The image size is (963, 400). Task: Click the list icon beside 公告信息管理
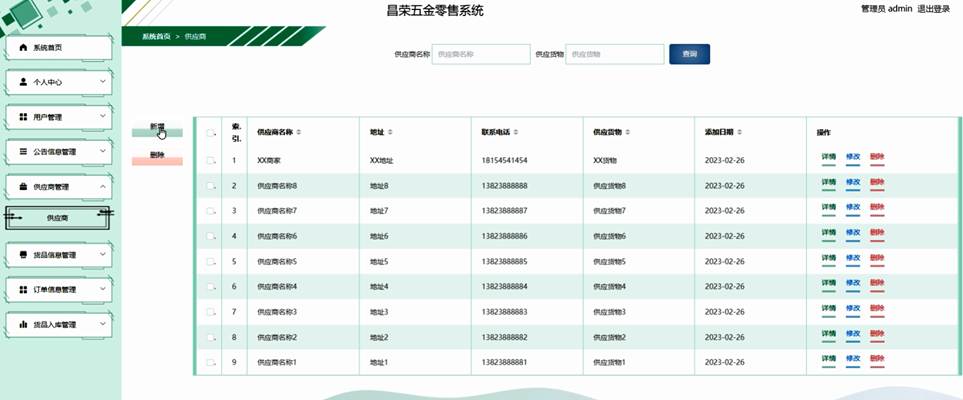(23, 151)
